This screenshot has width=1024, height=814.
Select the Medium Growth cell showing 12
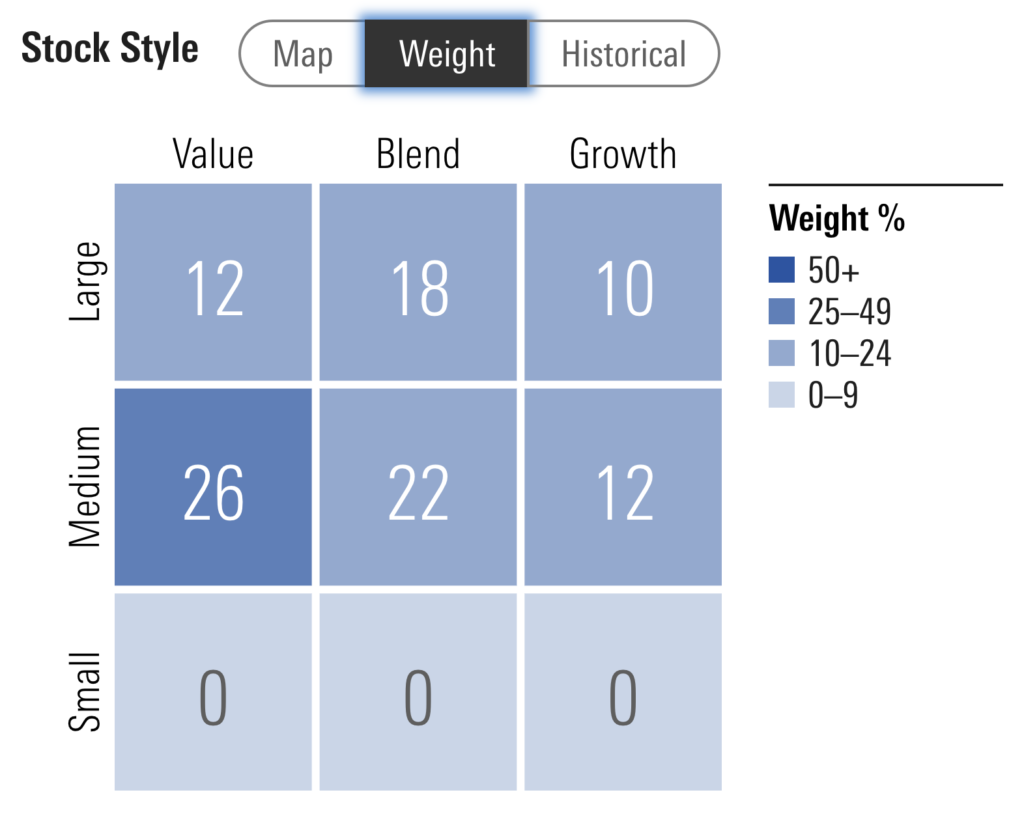[623, 487]
